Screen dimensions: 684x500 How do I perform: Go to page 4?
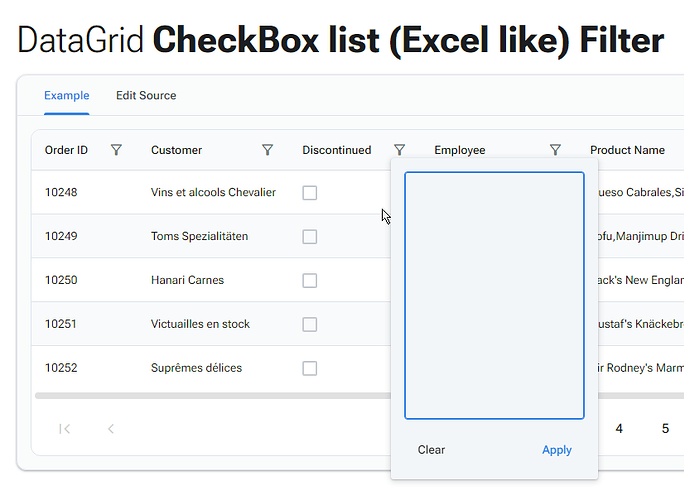pyautogui.click(x=619, y=429)
